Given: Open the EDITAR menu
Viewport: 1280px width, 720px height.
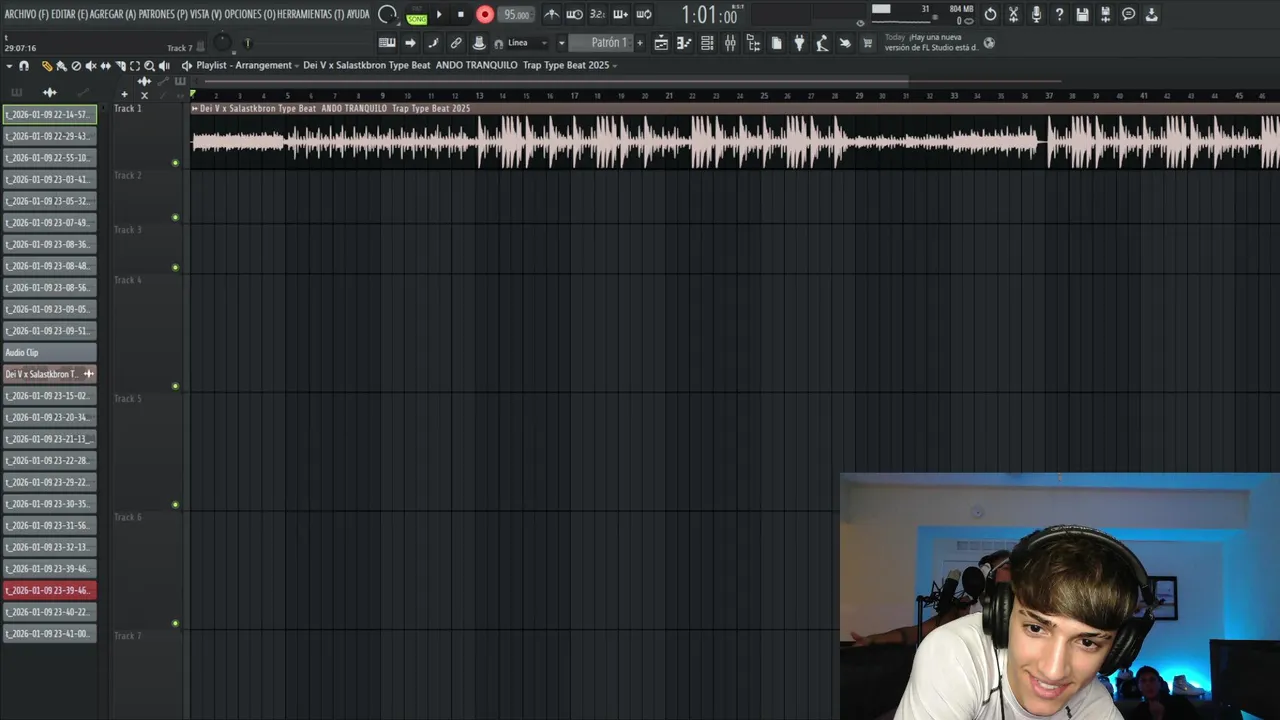Looking at the screenshot, I should 69,14.
